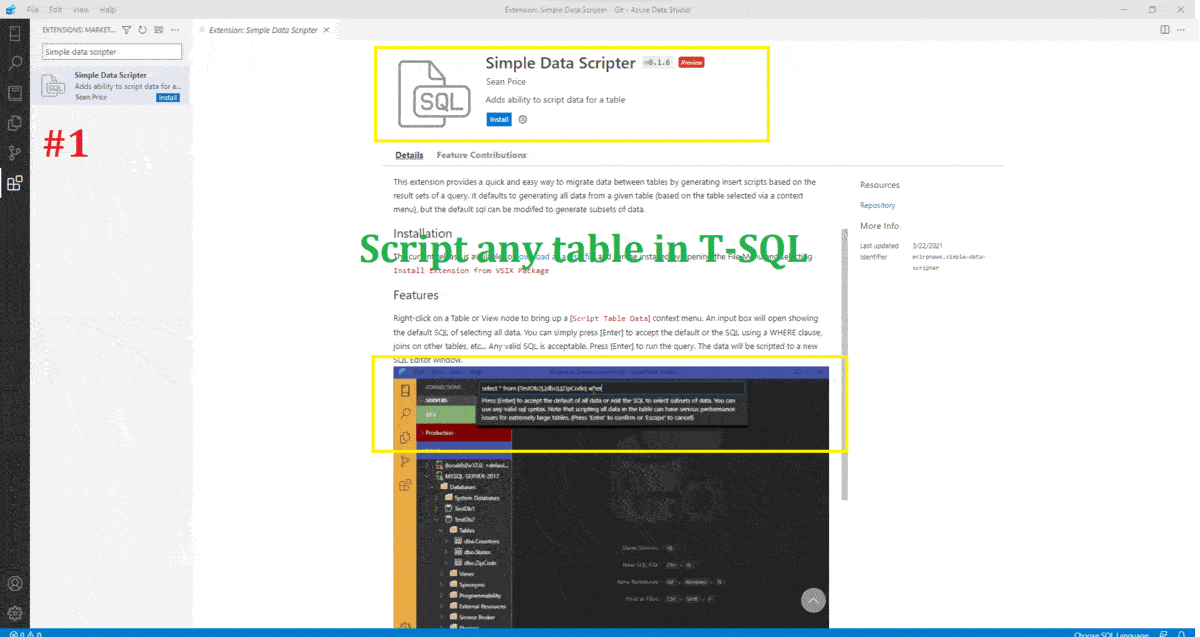1200x637 pixels.
Task: Click the Installation heading
Action: [423, 234]
